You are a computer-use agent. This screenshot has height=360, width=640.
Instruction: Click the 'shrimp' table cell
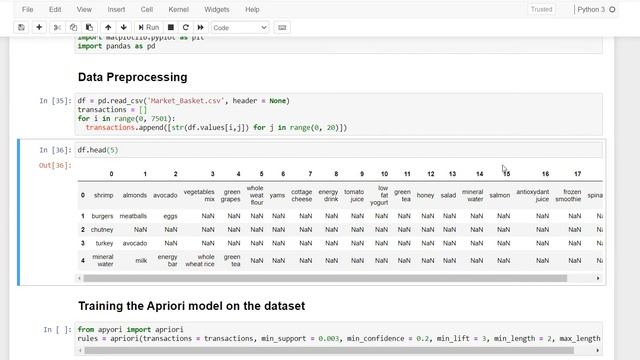[103, 195]
